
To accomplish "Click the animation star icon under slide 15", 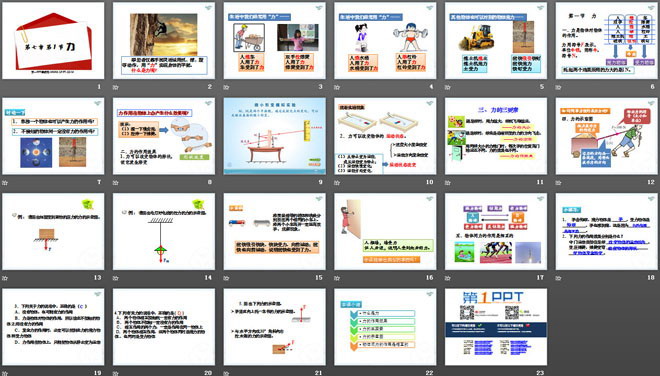I will coord(226,278).
